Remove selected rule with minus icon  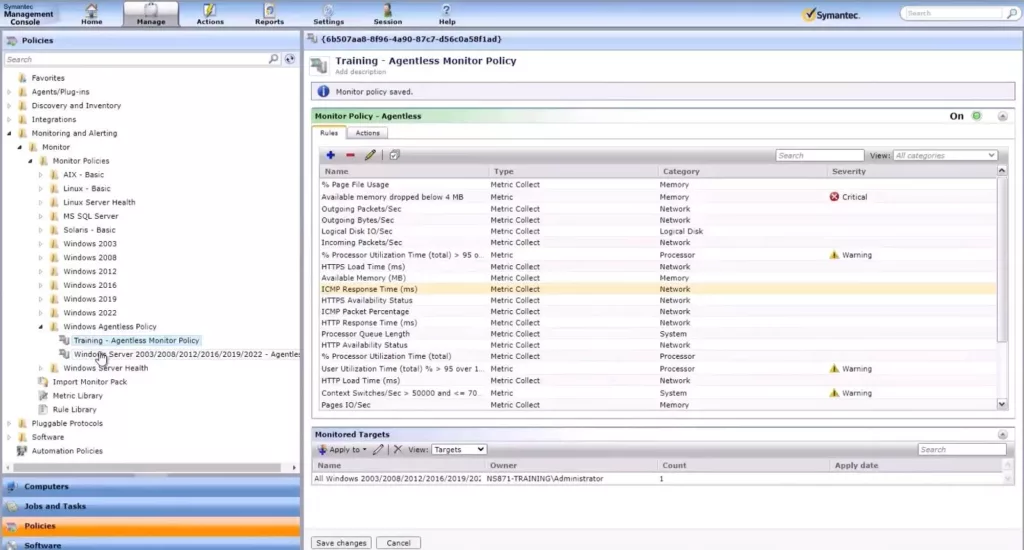[350, 155]
